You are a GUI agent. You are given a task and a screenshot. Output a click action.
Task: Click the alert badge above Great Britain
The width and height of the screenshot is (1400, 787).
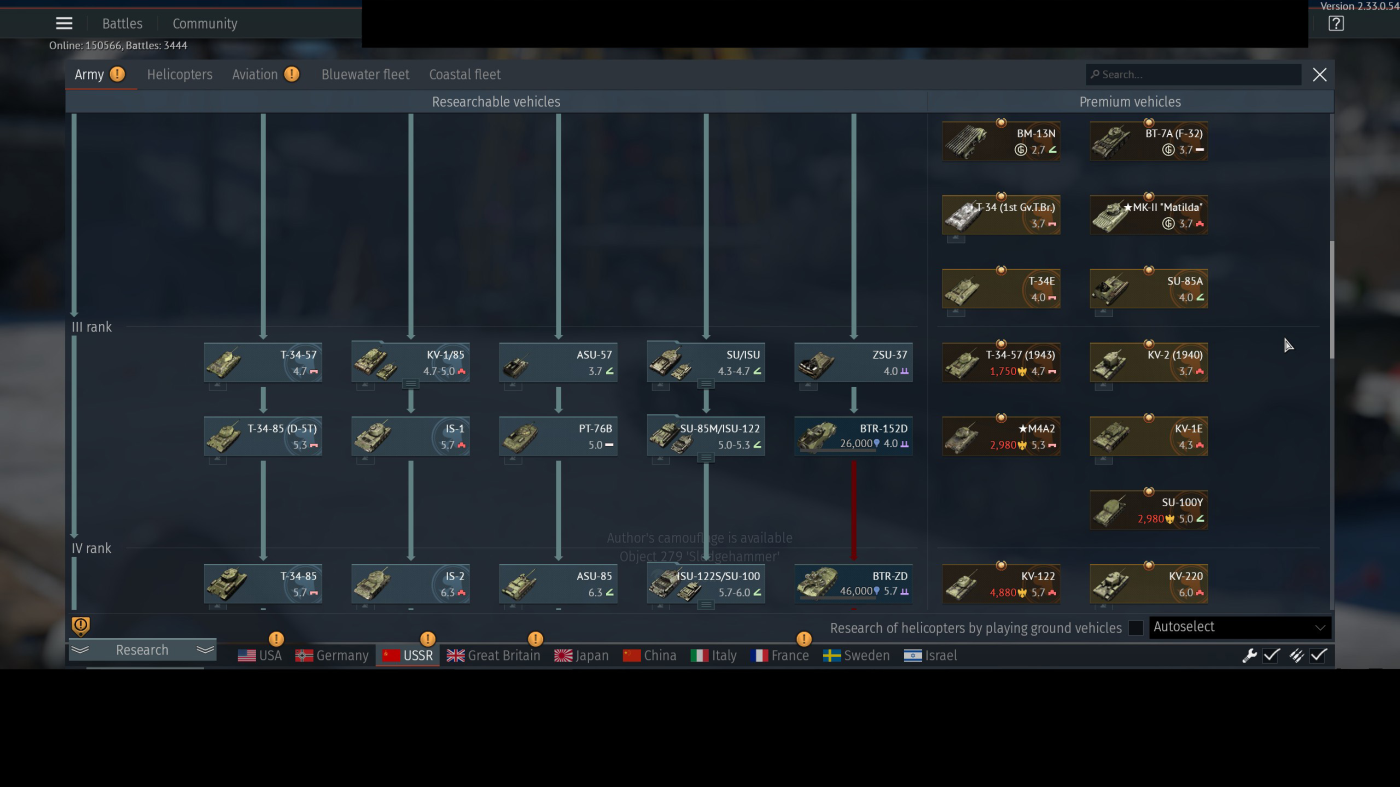click(x=535, y=639)
